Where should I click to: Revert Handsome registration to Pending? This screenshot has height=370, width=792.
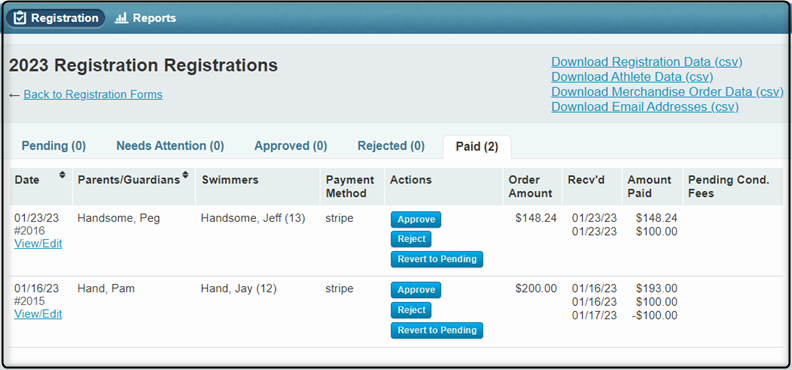(437, 259)
